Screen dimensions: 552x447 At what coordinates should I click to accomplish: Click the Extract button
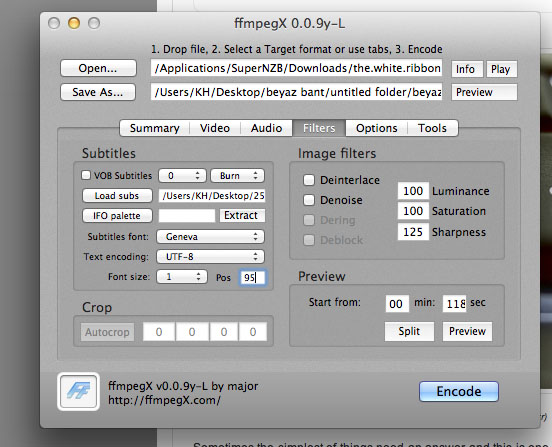click(242, 215)
